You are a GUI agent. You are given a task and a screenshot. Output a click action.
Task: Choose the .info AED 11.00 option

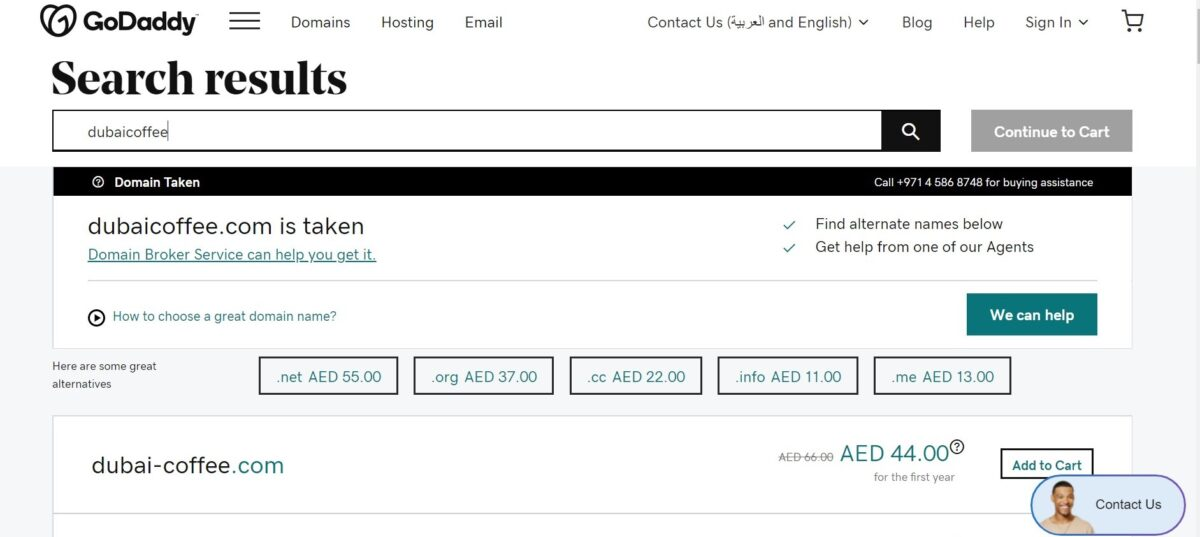pos(788,377)
